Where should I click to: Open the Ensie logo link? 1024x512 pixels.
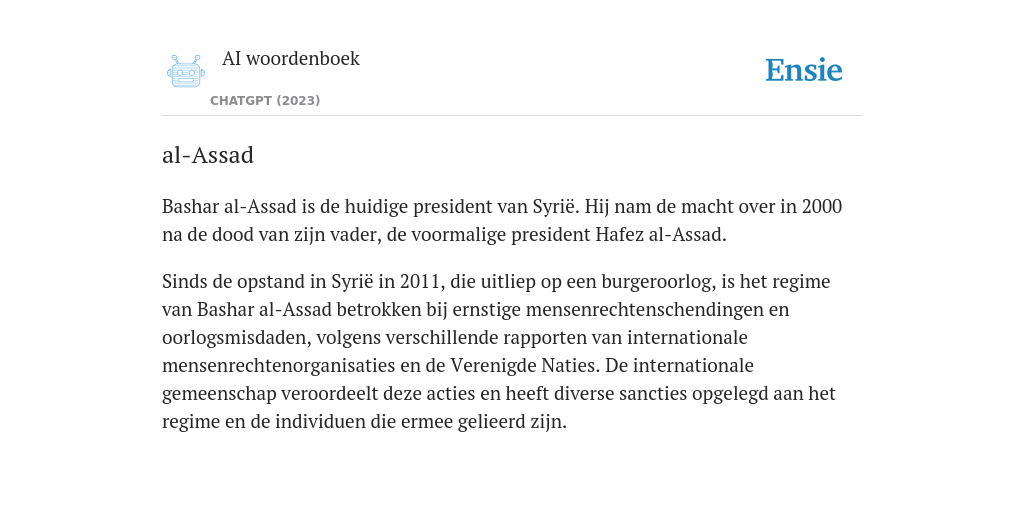click(x=804, y=71)
